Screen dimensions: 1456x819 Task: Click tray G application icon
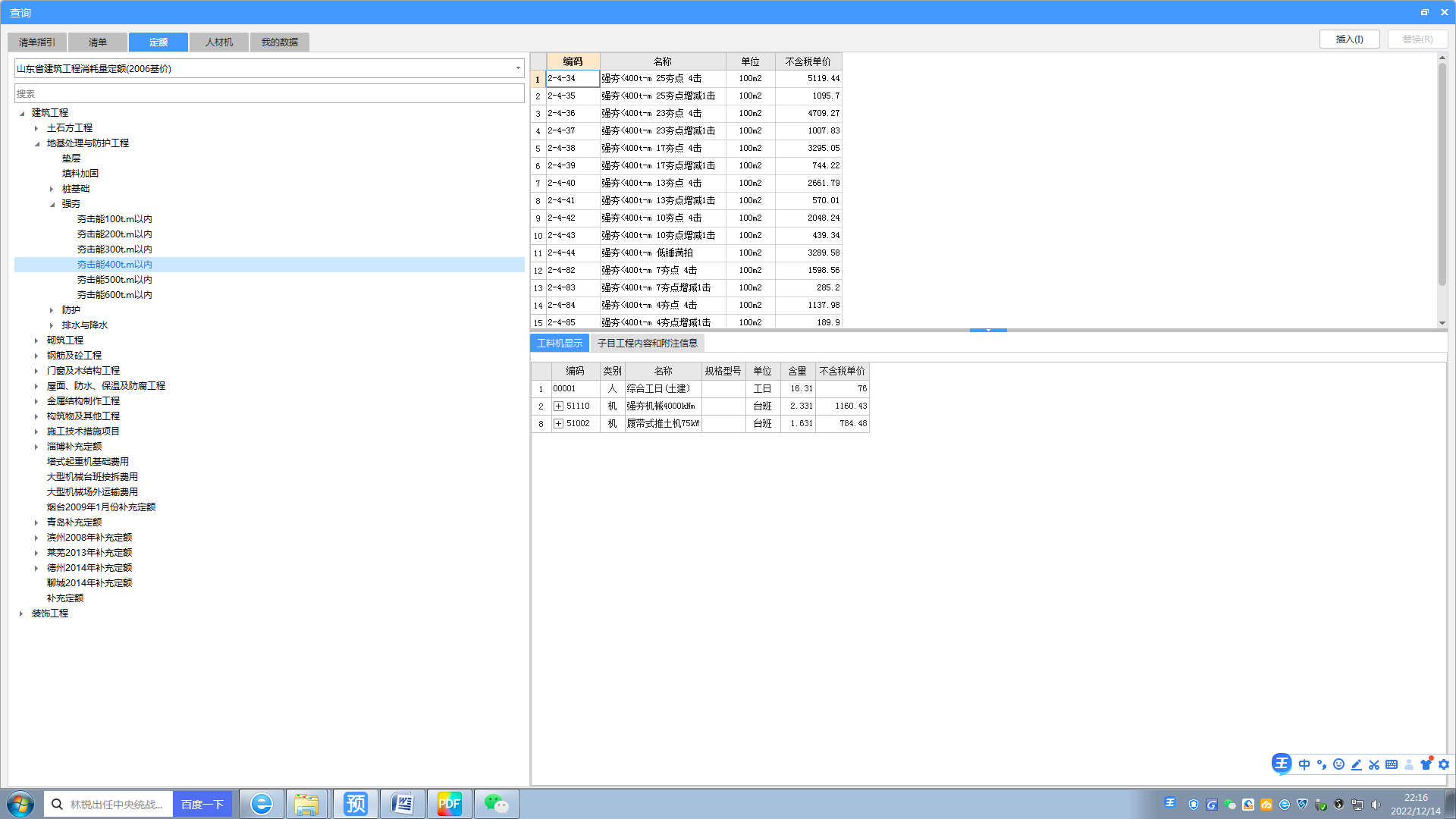pos(1212,805)
